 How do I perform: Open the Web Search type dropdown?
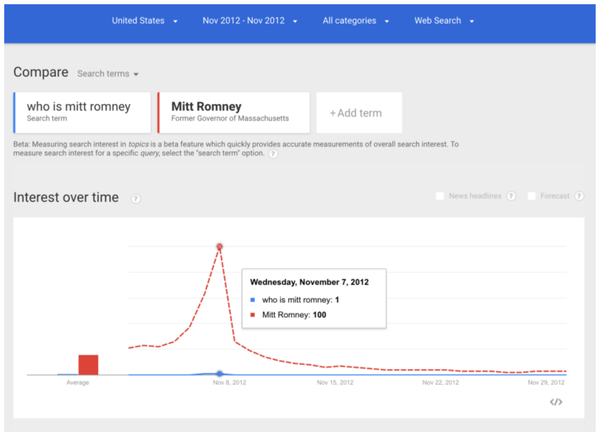pos(444,21)
